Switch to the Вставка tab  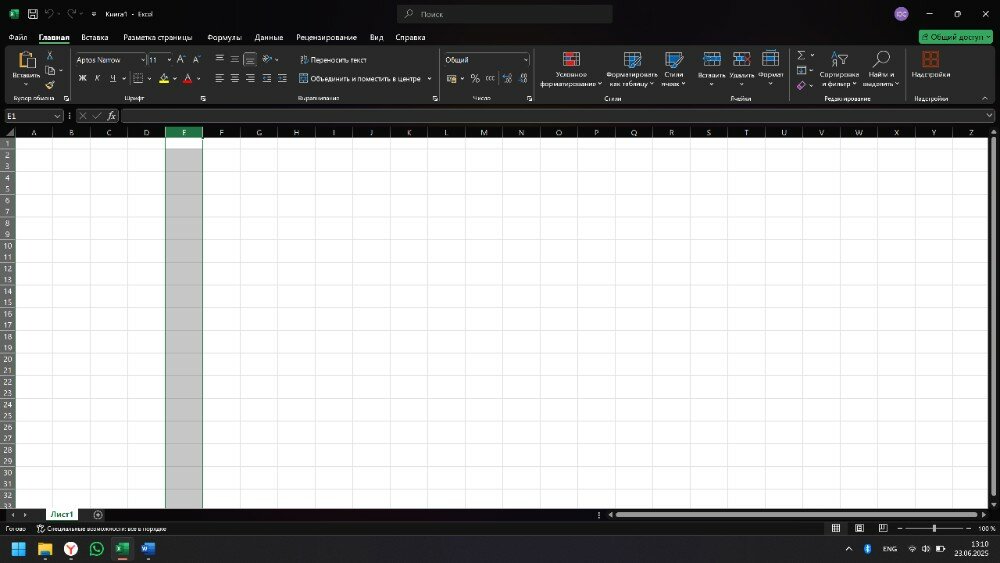tap(94, 37)
